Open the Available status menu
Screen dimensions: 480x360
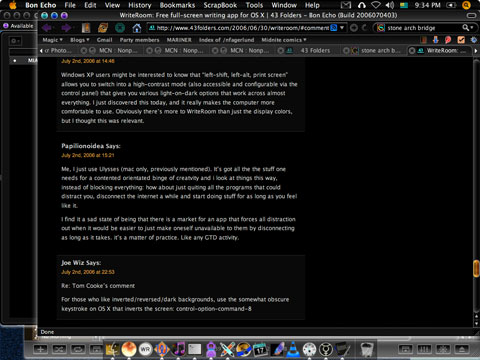click(18, 26)
